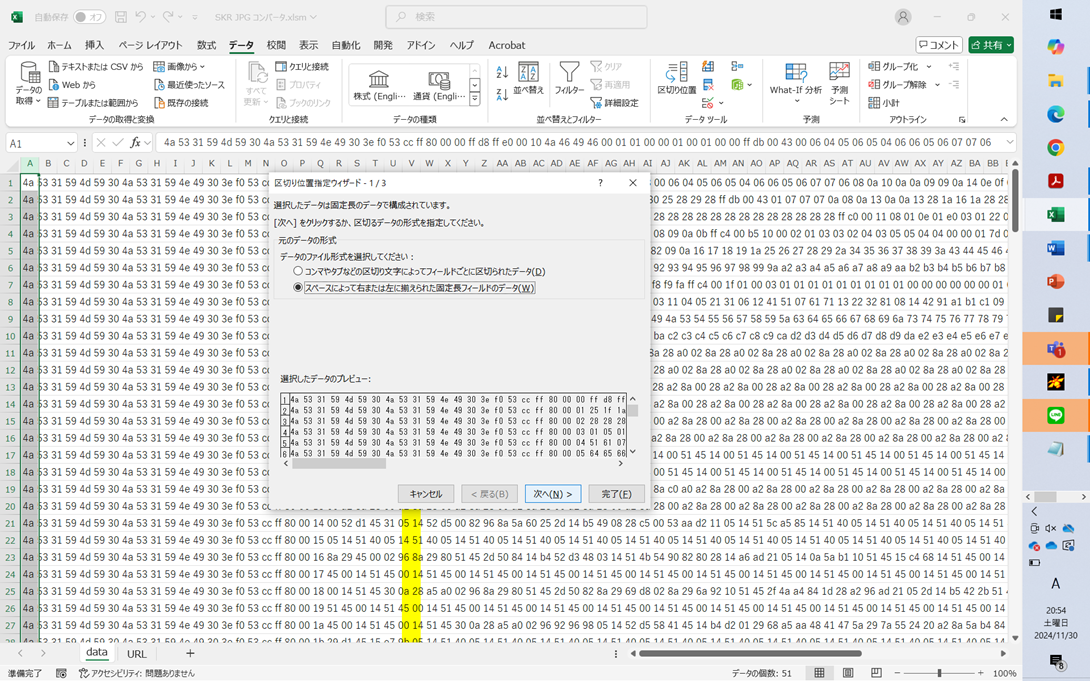Switch to the 挿入 tab
The height and width of the screenshot is (681, 1090).
pyautogui.click(x=95, y=45)
